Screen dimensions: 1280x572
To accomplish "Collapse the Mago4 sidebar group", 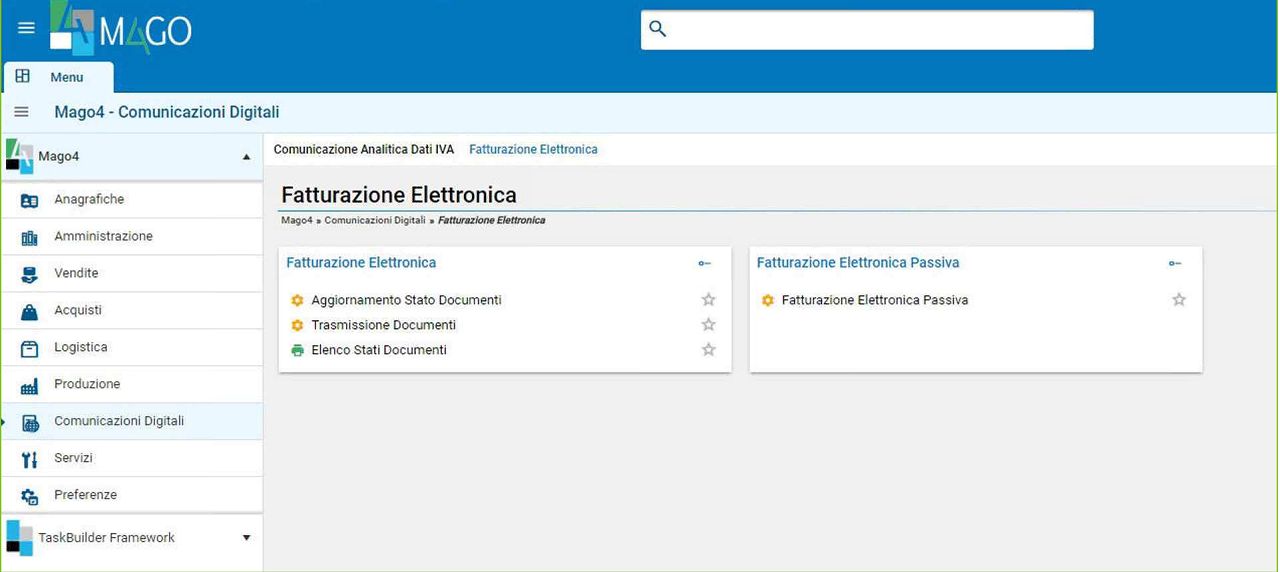I will coord(246,157).
